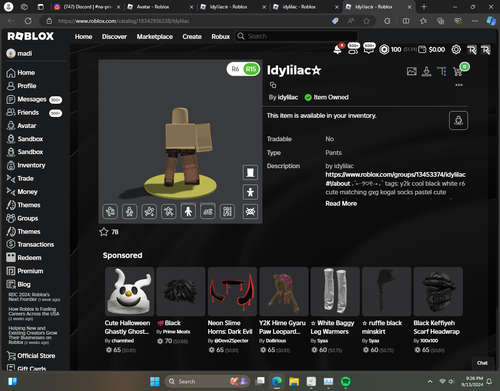Screen dimensions: 500x391
Task: Open Discover in the top navigation
Action: [x=114, y=37]
